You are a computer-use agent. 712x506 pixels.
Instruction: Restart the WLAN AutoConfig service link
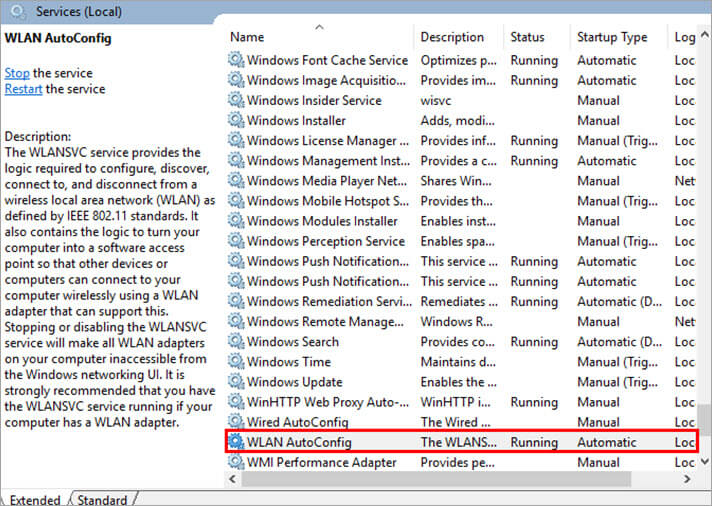tap(23, 89)
